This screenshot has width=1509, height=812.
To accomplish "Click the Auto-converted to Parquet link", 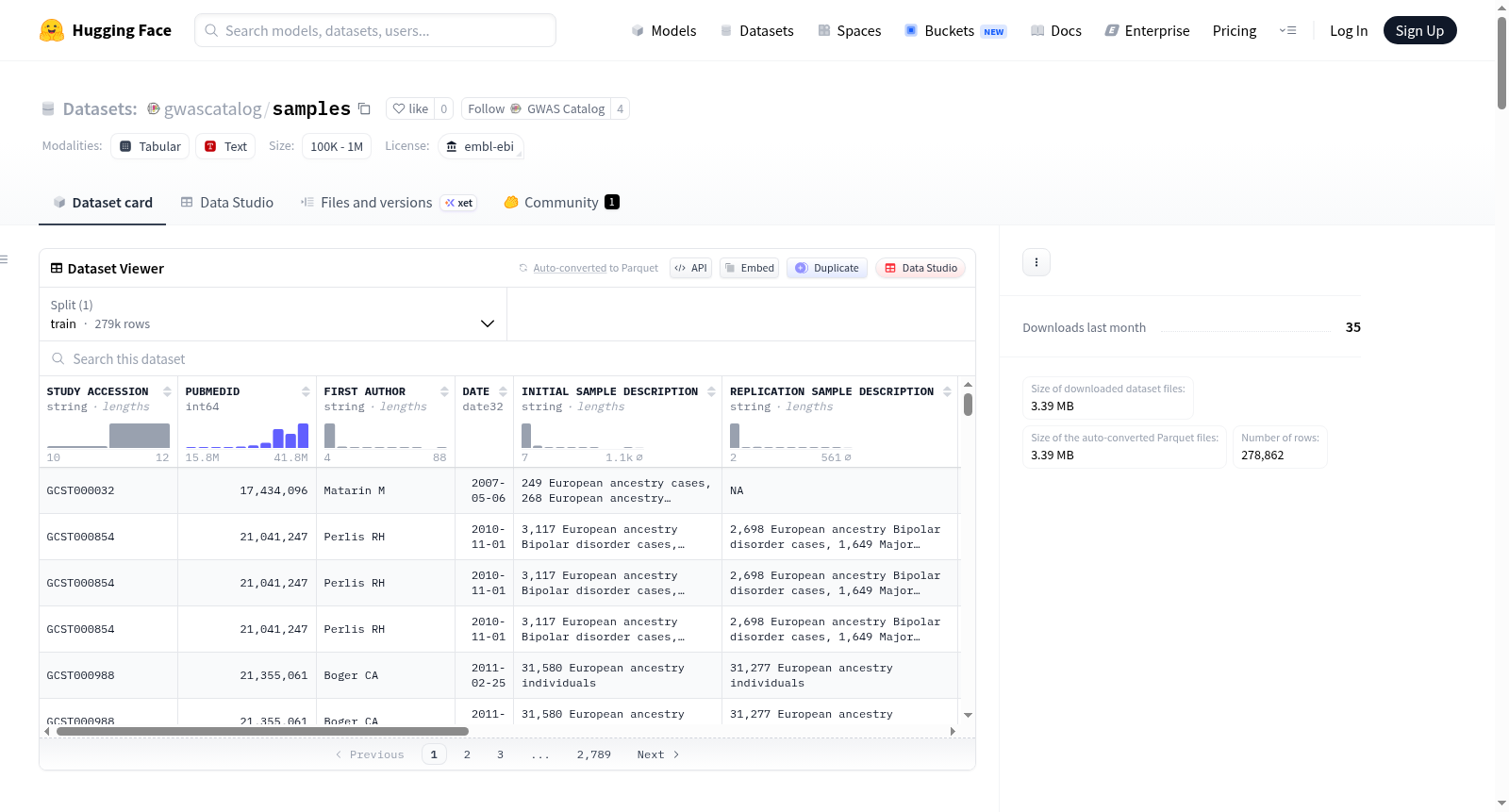I will coord(596,268).
